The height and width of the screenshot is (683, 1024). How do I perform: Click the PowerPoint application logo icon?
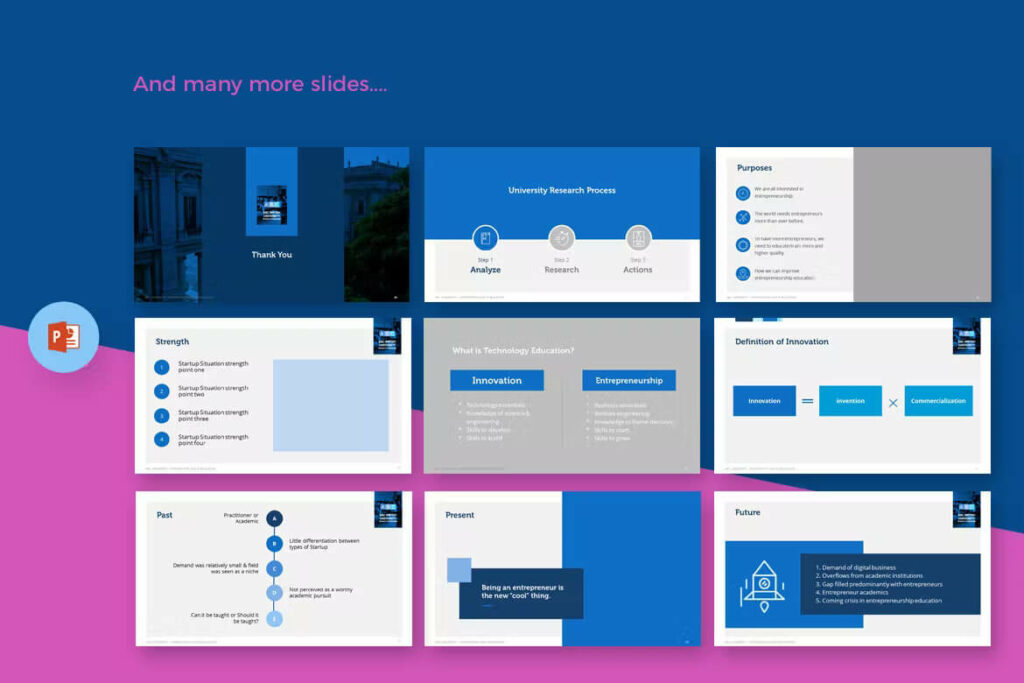point(62,338)
